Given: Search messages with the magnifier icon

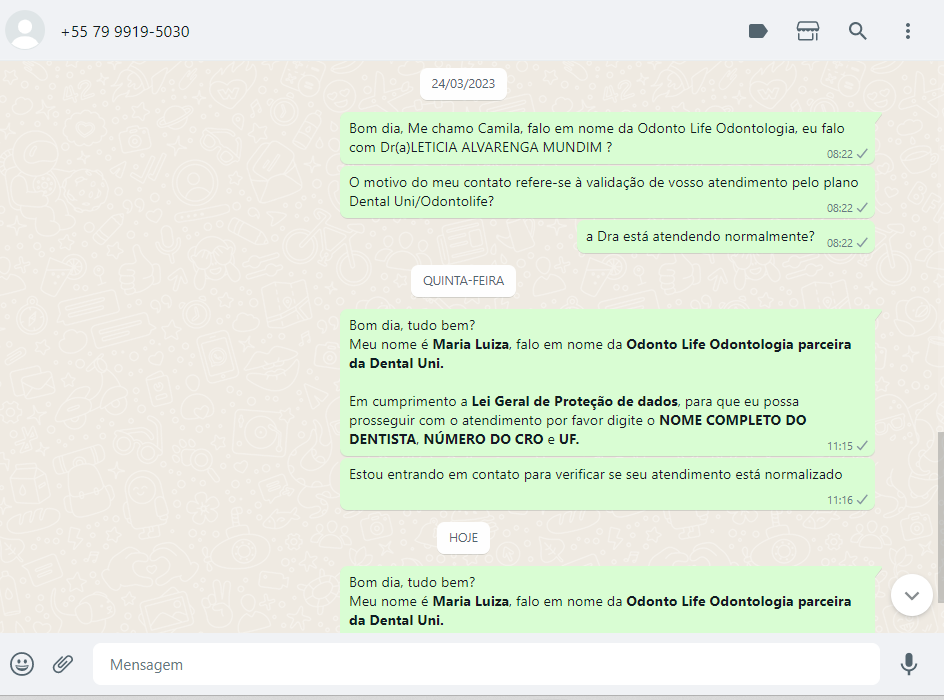Looking at the screenshot, I should (x=857, y=31).
